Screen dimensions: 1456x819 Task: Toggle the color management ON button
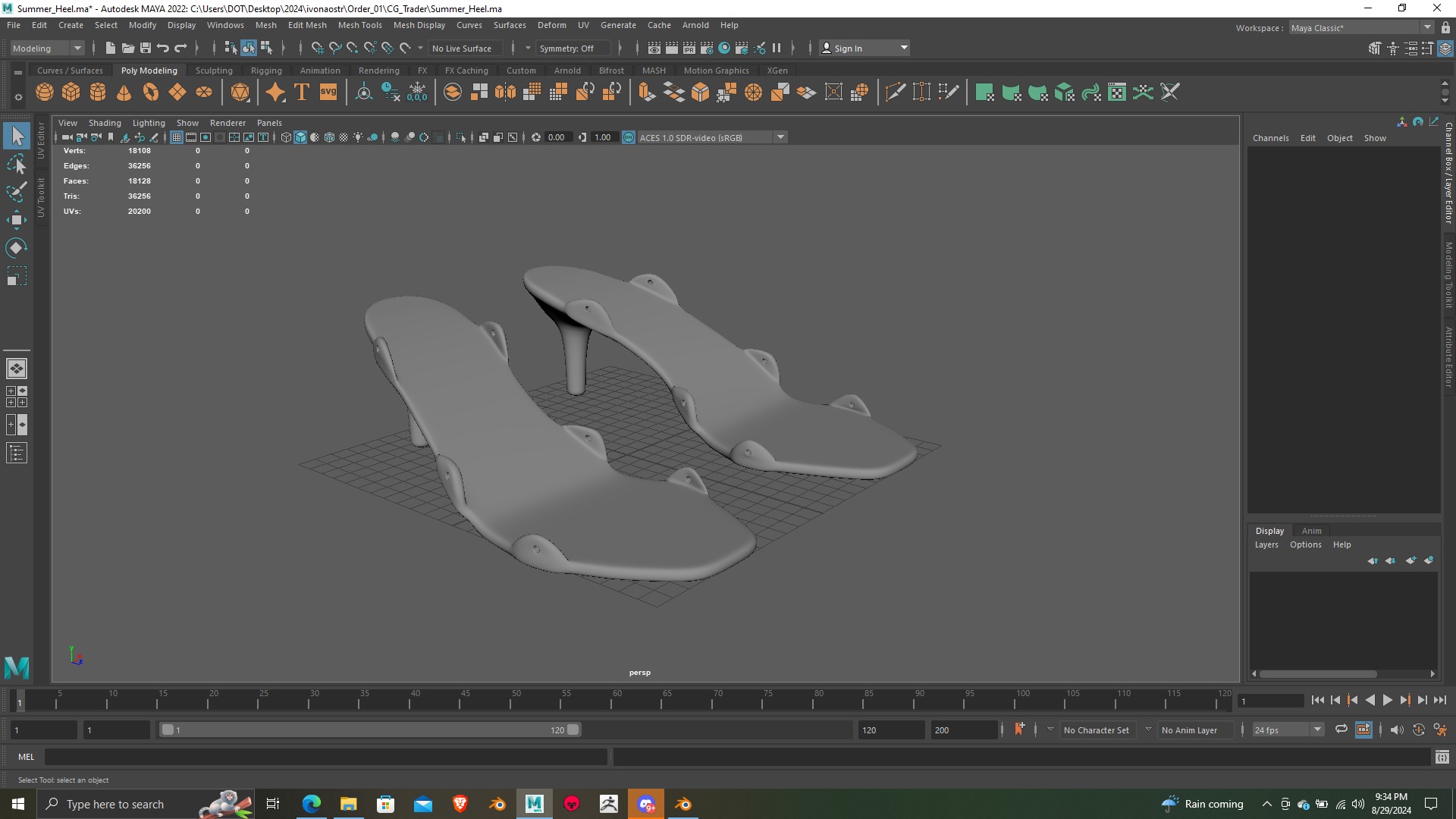629,137
